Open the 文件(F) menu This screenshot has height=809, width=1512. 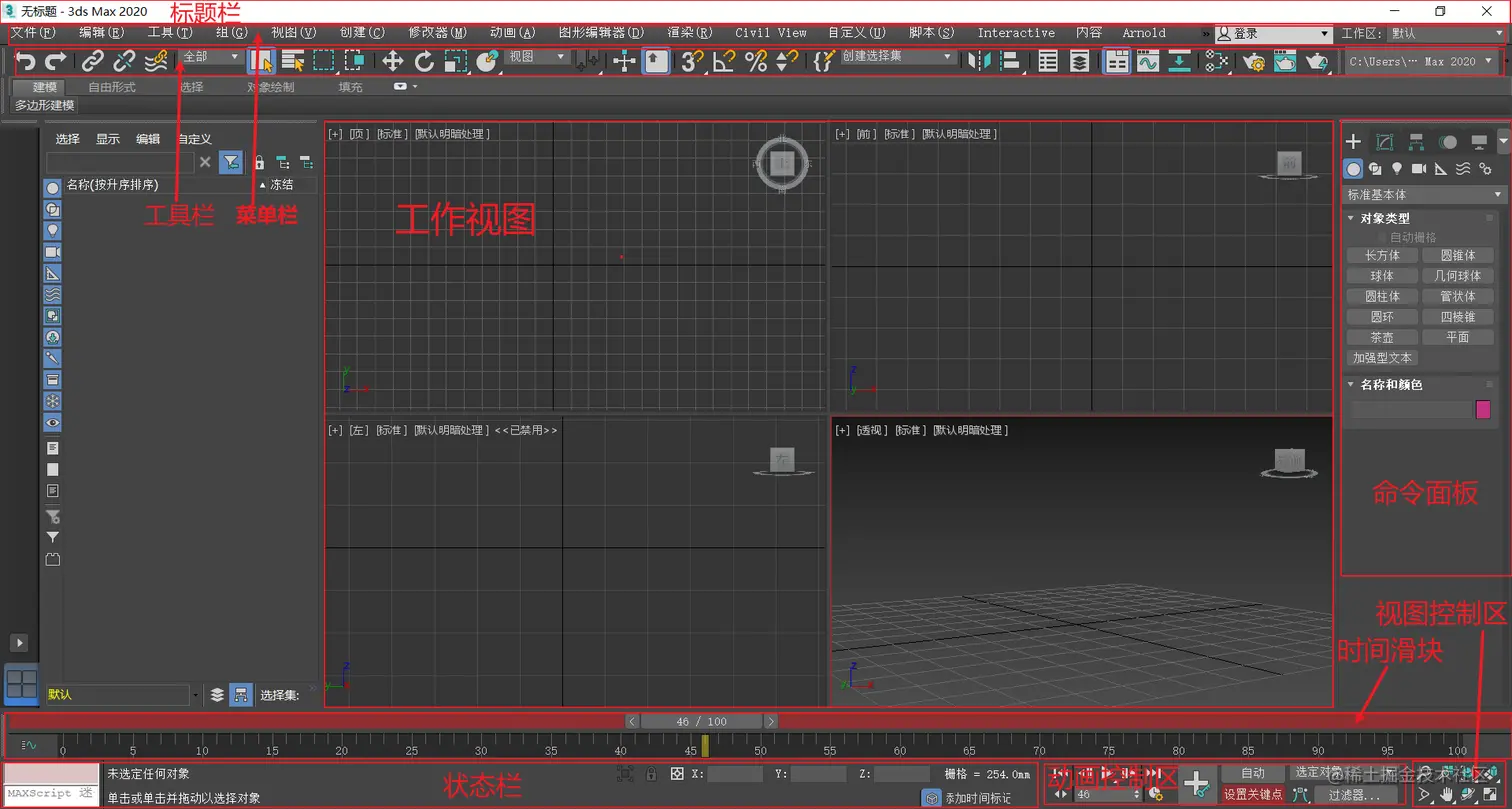33,33
